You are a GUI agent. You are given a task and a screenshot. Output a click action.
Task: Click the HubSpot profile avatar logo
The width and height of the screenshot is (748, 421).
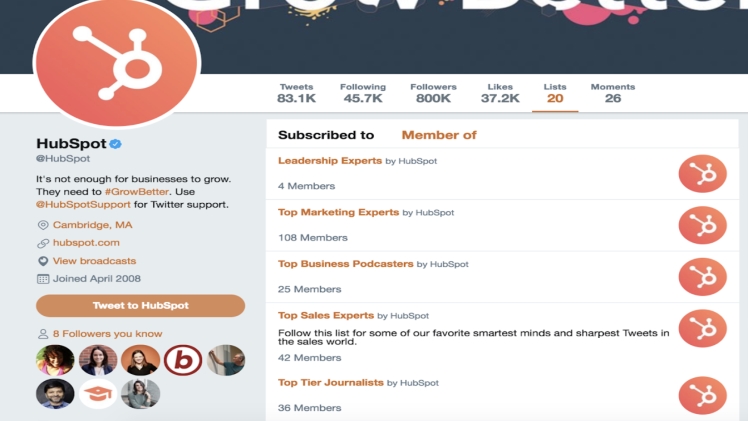tap(117, 62)
